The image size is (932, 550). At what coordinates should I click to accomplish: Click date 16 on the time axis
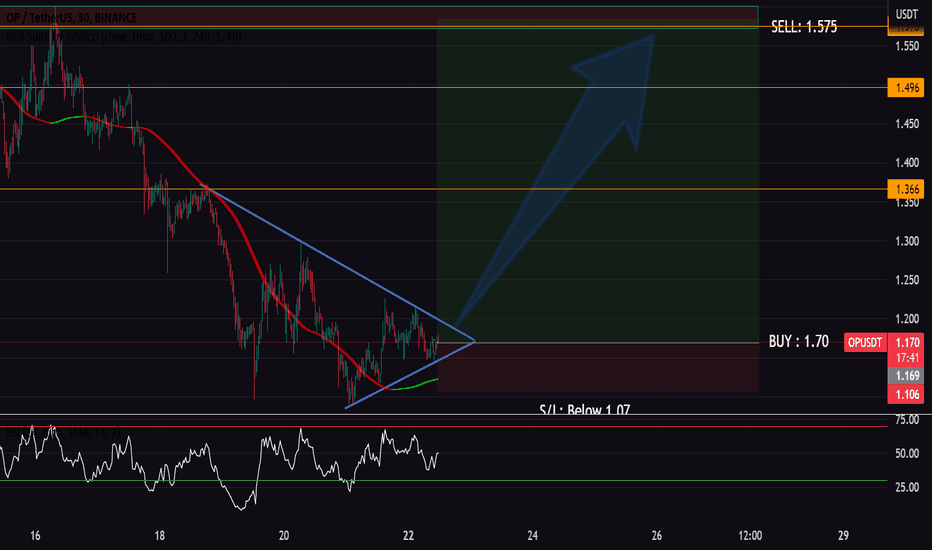tap(35, 536)
